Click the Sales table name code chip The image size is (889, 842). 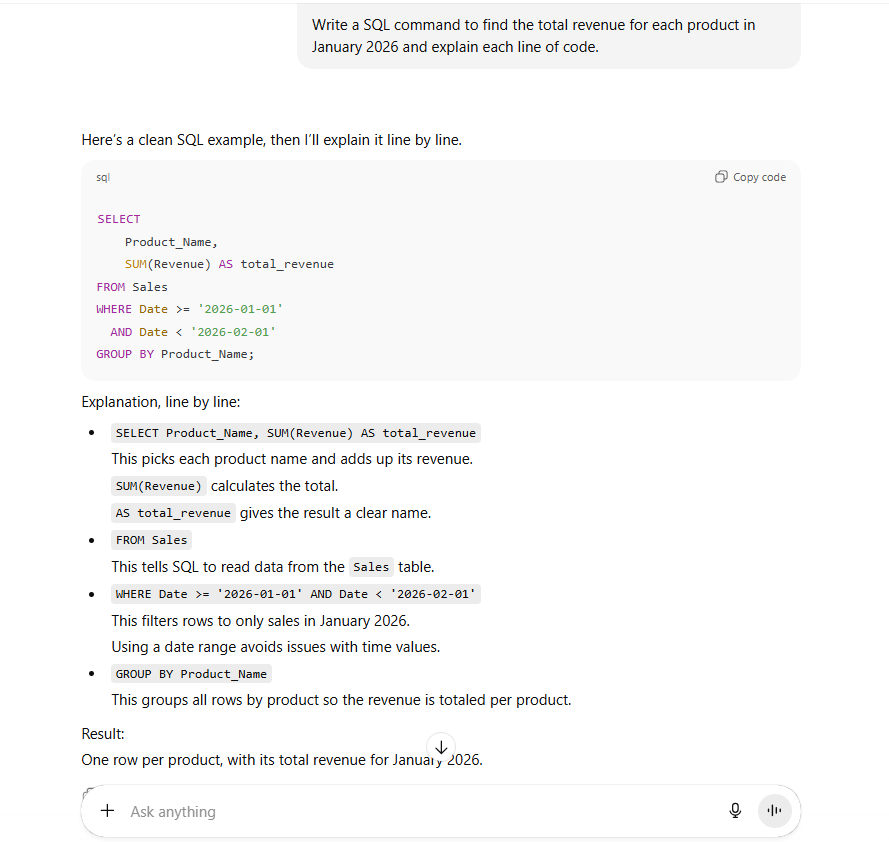(x=370, y=566)
